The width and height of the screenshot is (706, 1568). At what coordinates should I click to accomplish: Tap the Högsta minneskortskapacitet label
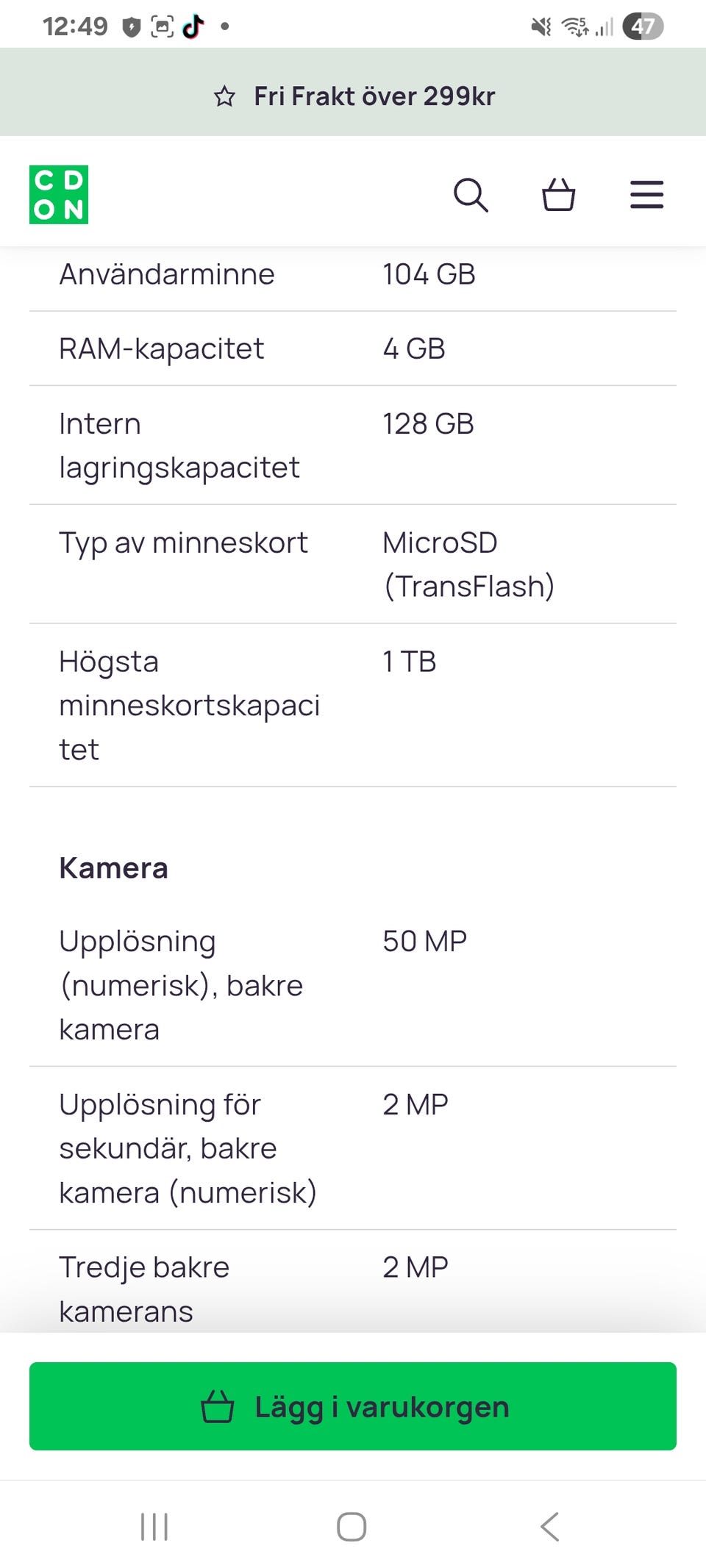point(189,705)
